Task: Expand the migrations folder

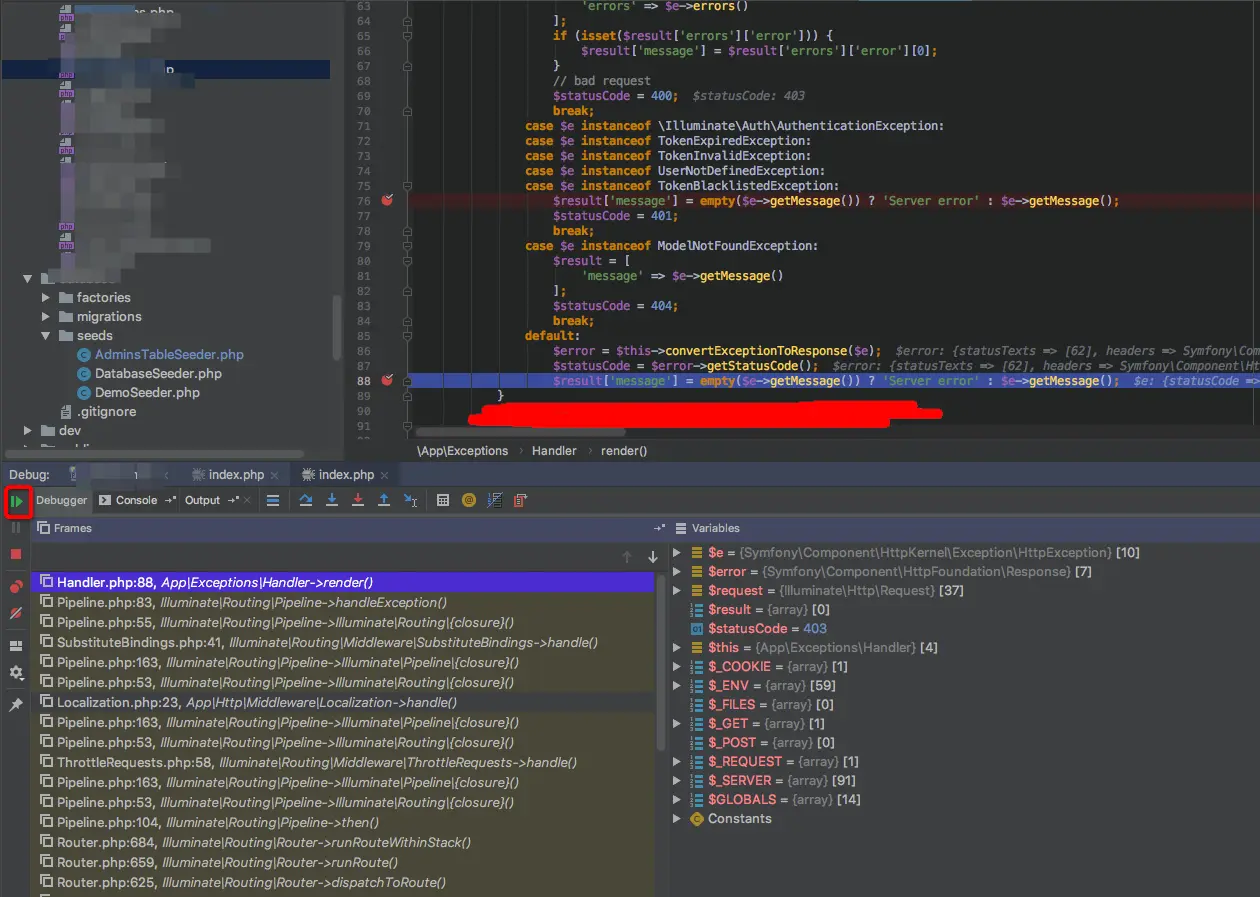Action: coord(46,316)
